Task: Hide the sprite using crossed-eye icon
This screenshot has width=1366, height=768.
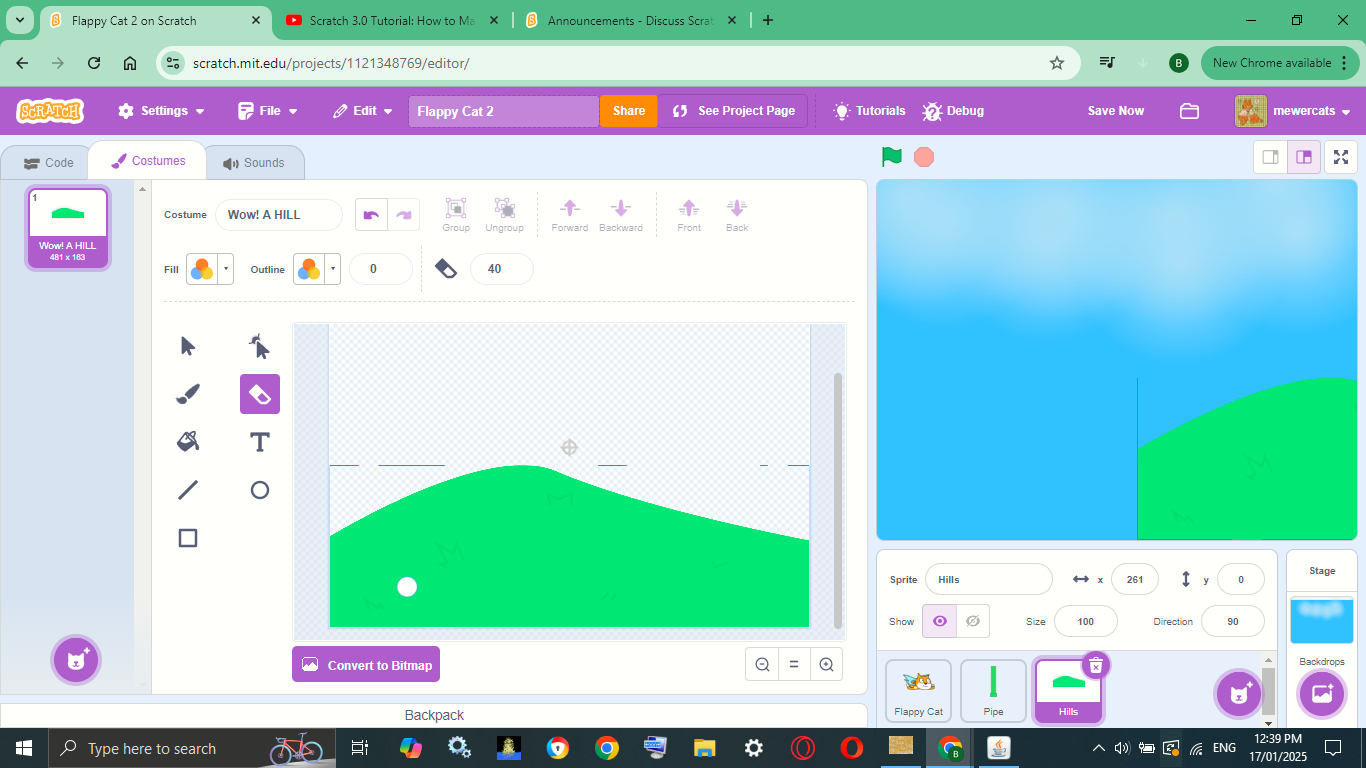Action: [972, 621]
